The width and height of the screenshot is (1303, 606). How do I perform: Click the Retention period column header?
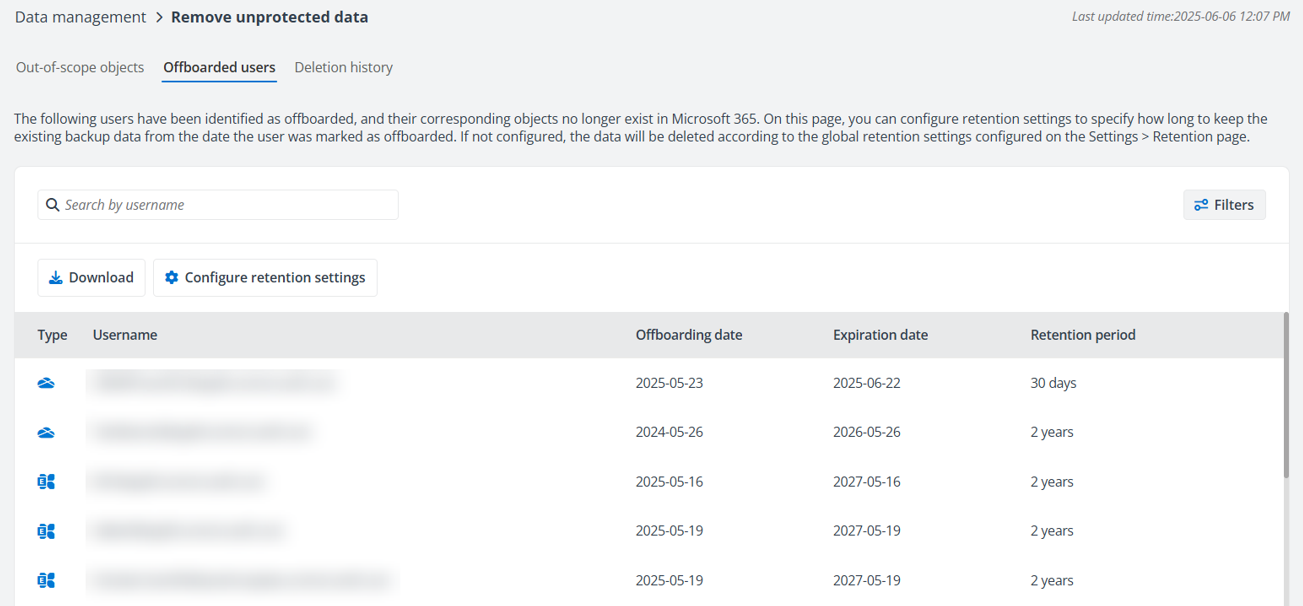pyautogui.click(x=1083, y=334)
